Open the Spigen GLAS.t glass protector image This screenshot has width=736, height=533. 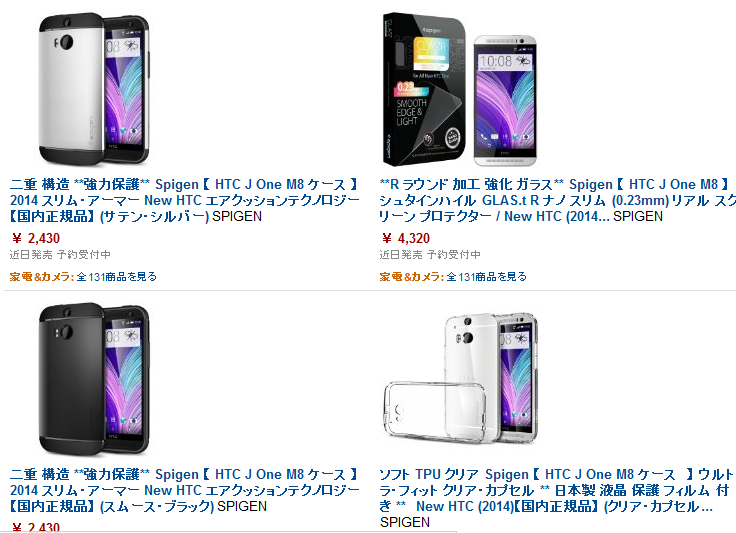(460, 89)
